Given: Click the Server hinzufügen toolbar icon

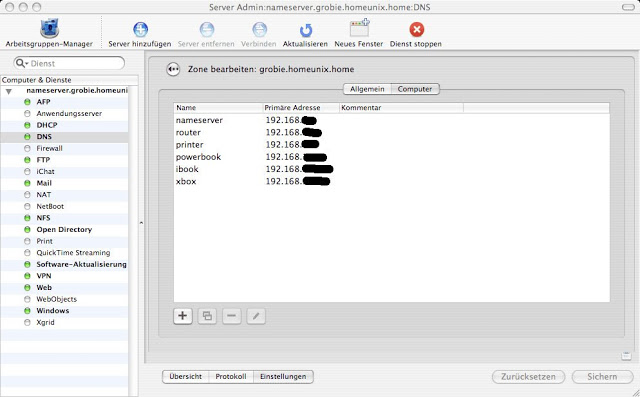Looking at the screenshot, I should 140,29.
